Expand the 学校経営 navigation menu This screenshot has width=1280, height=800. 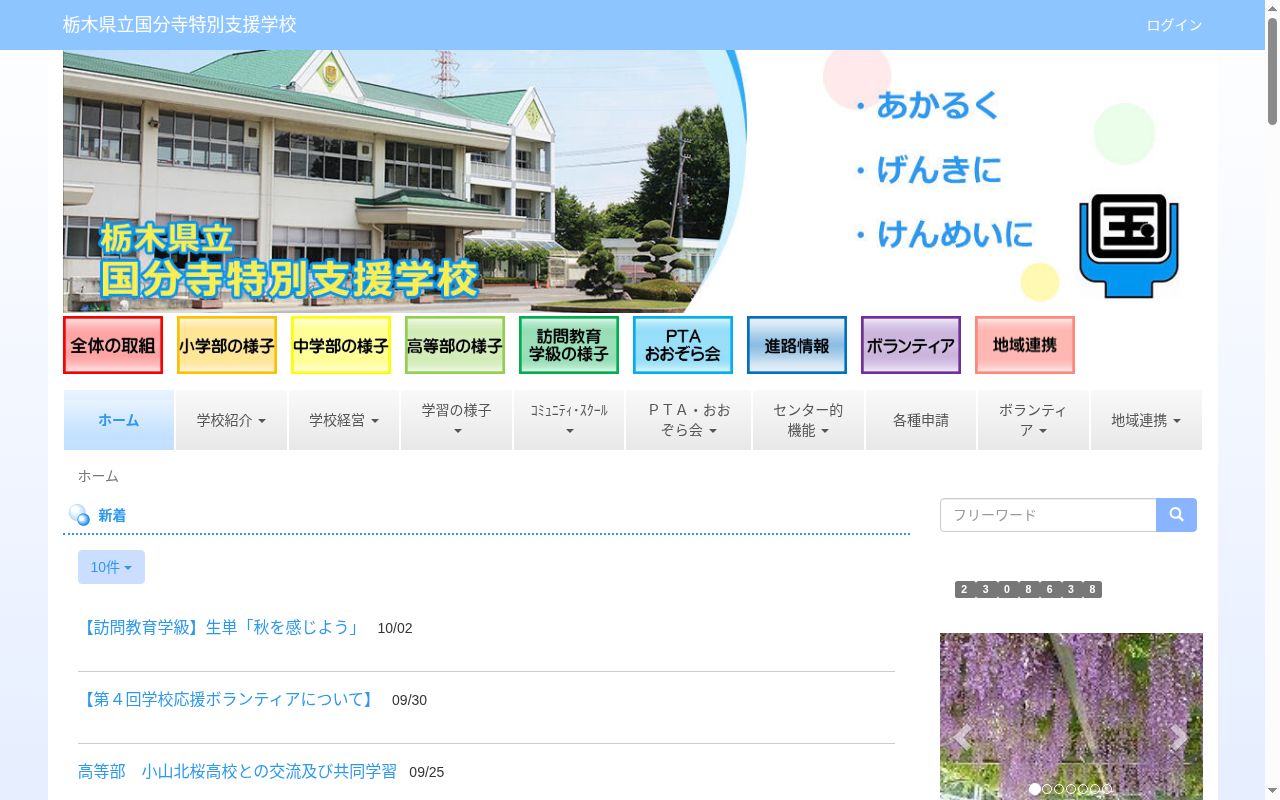point(344,420)
